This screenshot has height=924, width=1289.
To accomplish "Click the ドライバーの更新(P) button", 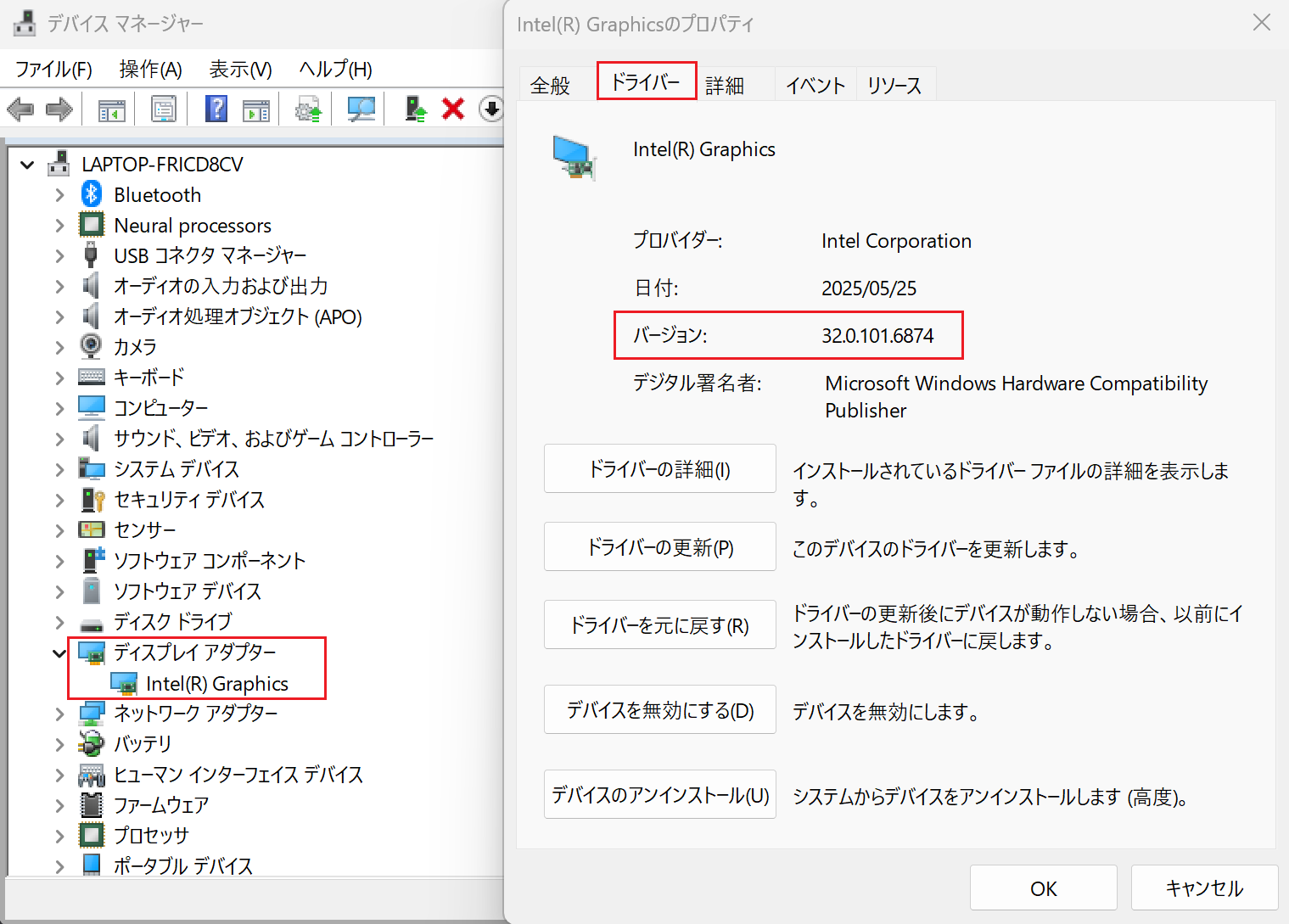I will pos(660,546).
